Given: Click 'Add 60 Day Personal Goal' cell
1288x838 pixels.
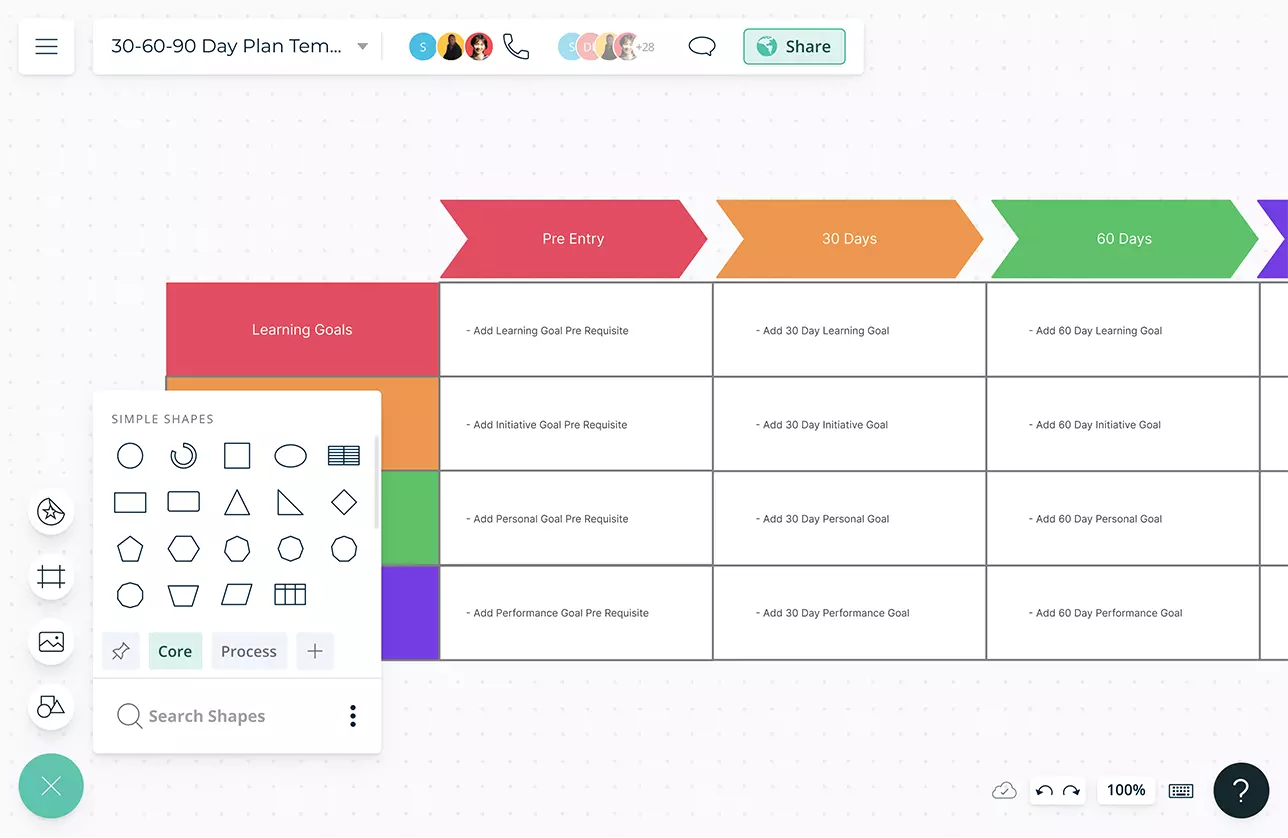Looking at the screenshot, I should tap(1123, 518).
